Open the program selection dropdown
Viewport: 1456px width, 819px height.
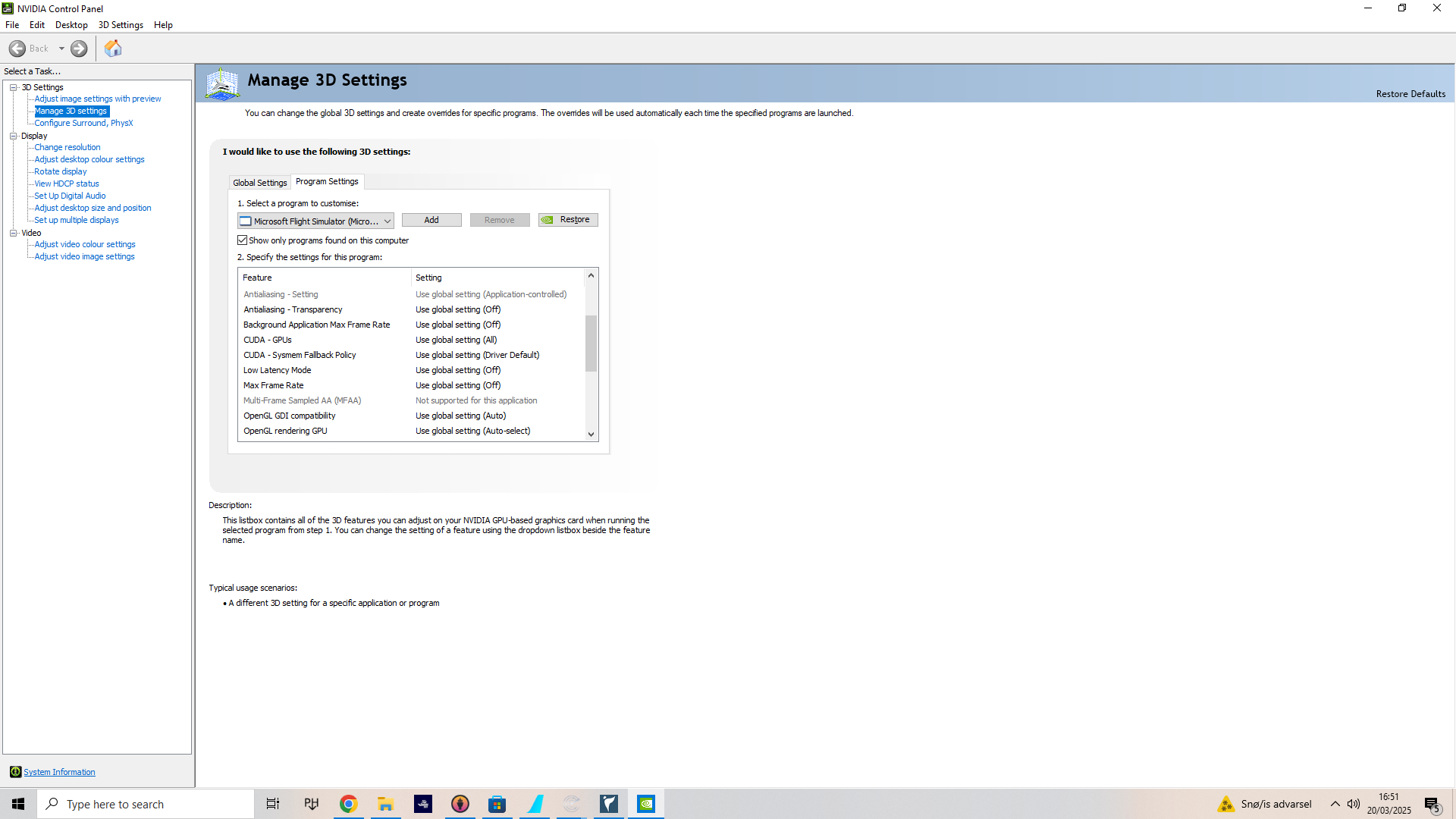pyautogui.click(x=388, y=221)
